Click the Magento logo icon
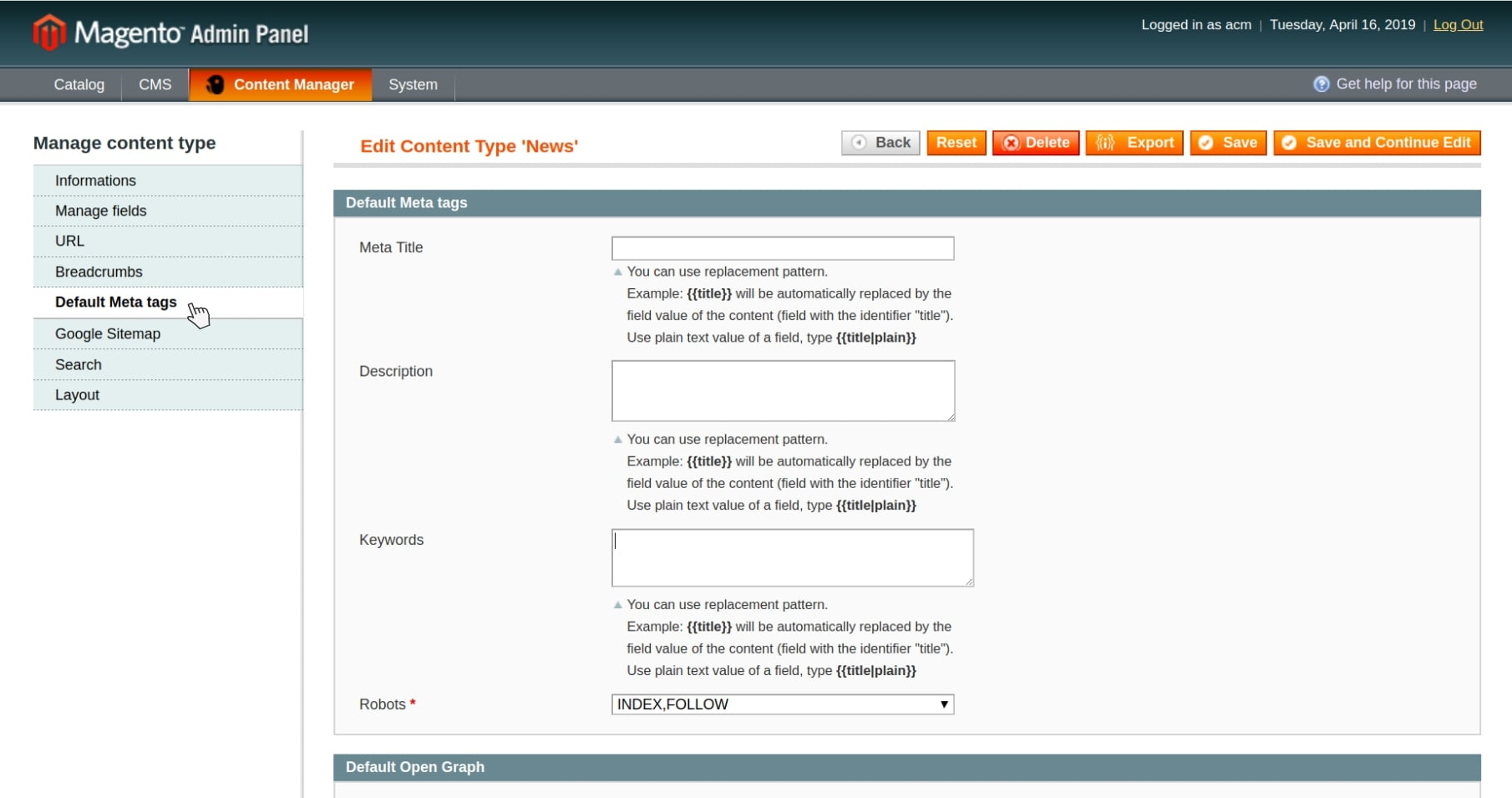Viewport: 1512px width, 798px height. (x=49, y=33)
